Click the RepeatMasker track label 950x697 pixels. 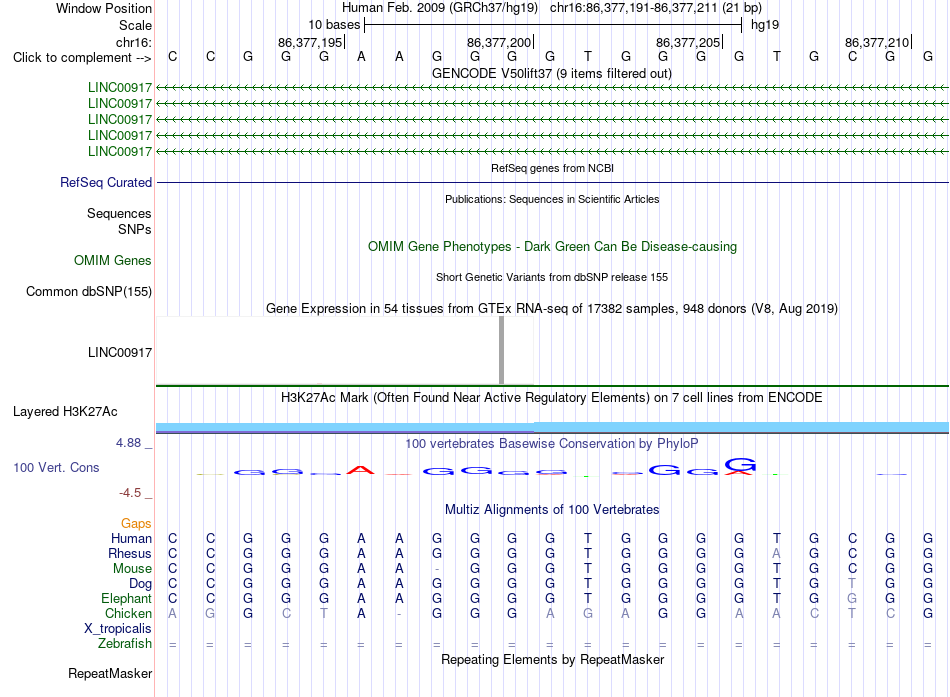coord(110,673)
